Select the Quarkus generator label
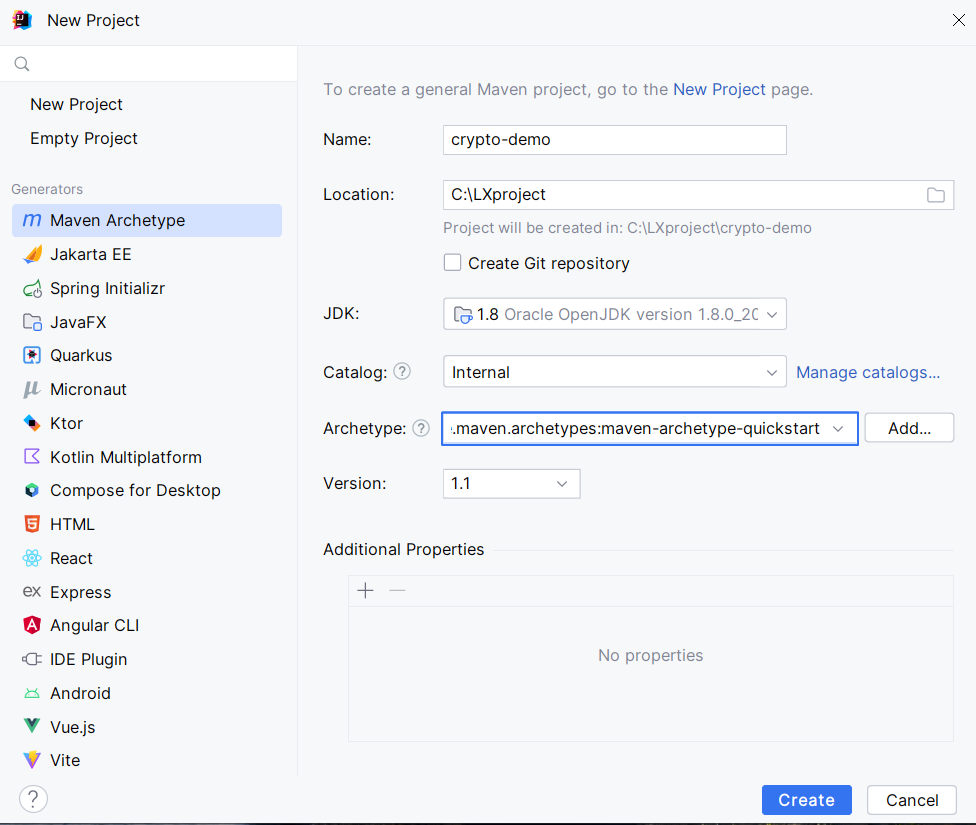Screen dimensions: 976x825 tap(81, 356)
